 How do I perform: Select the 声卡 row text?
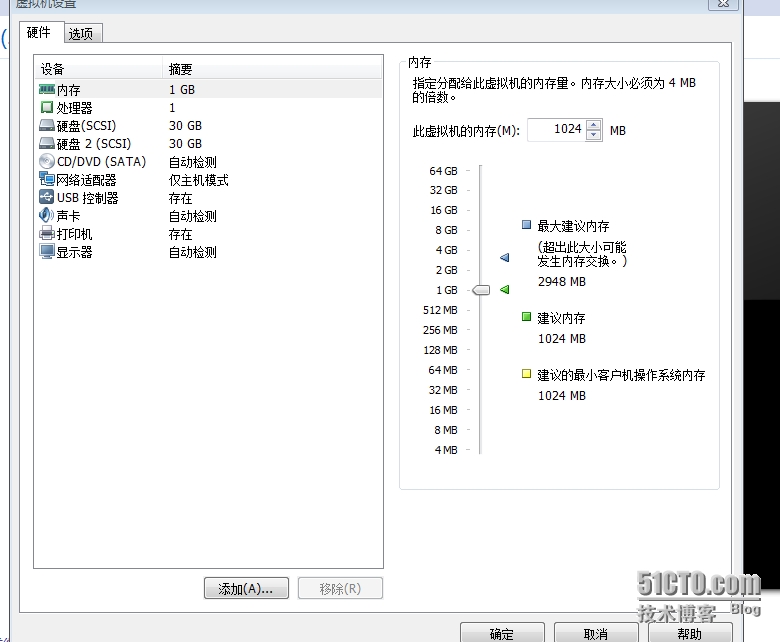tap(69, 215)
